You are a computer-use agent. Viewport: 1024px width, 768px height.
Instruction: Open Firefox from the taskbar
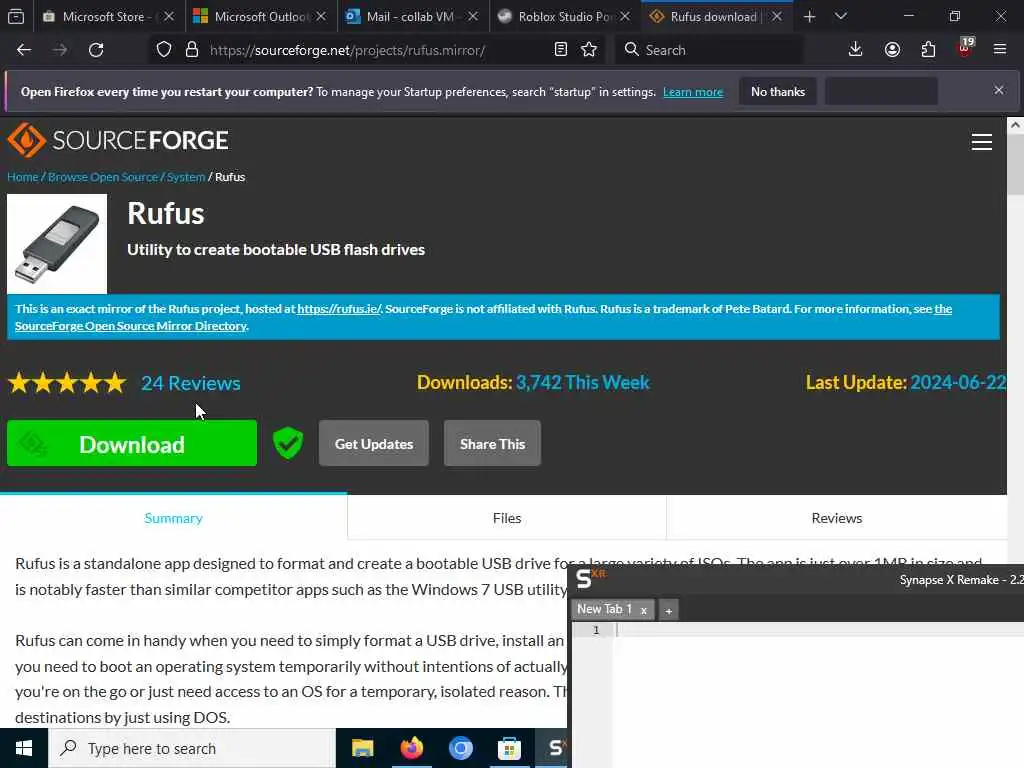(411, 748)
